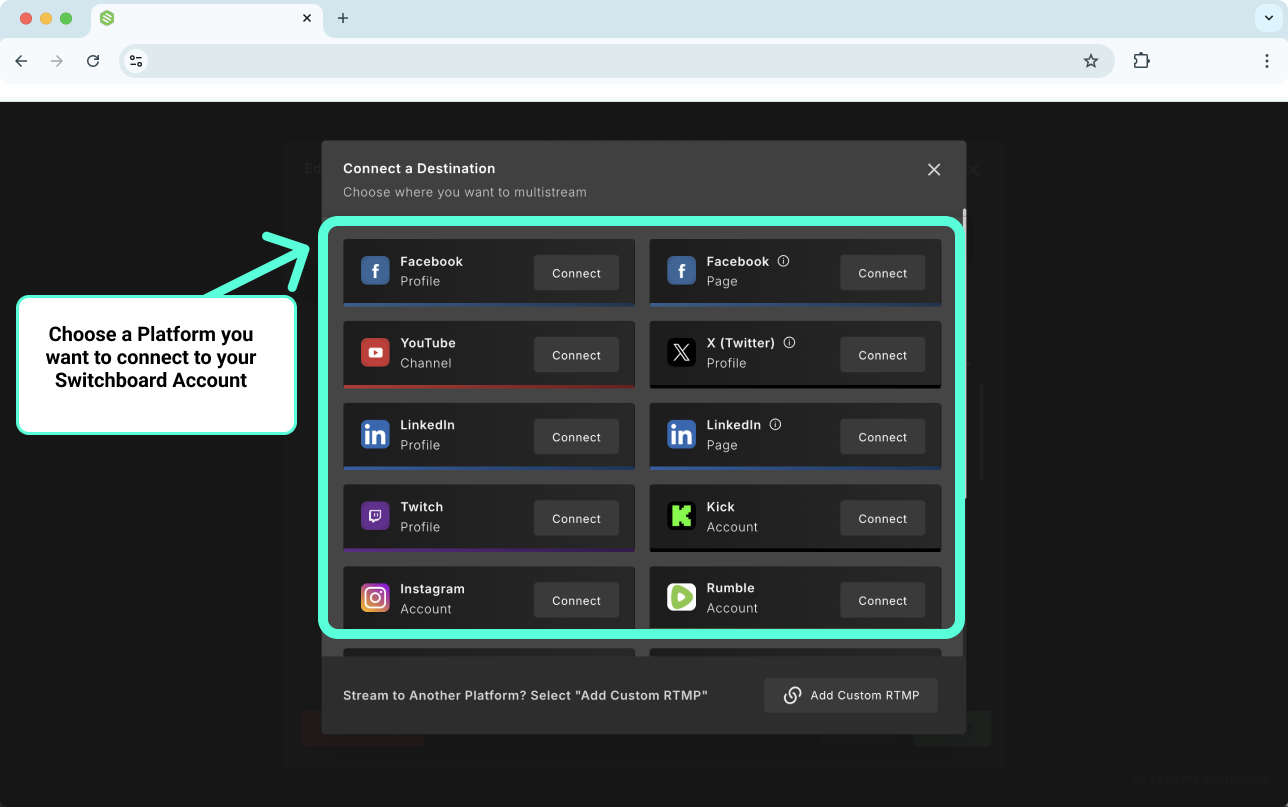
Task: Click "Choose where you want to multistream" text
Action: (x=465, y=192)
